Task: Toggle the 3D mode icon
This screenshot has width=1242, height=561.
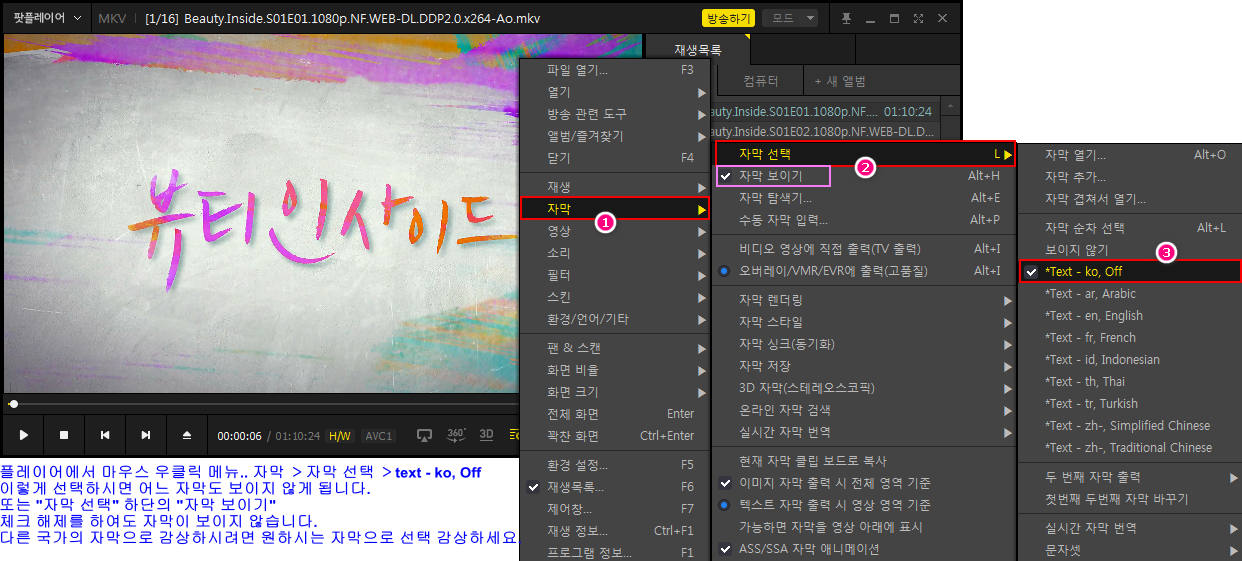Action: (487, 435)
